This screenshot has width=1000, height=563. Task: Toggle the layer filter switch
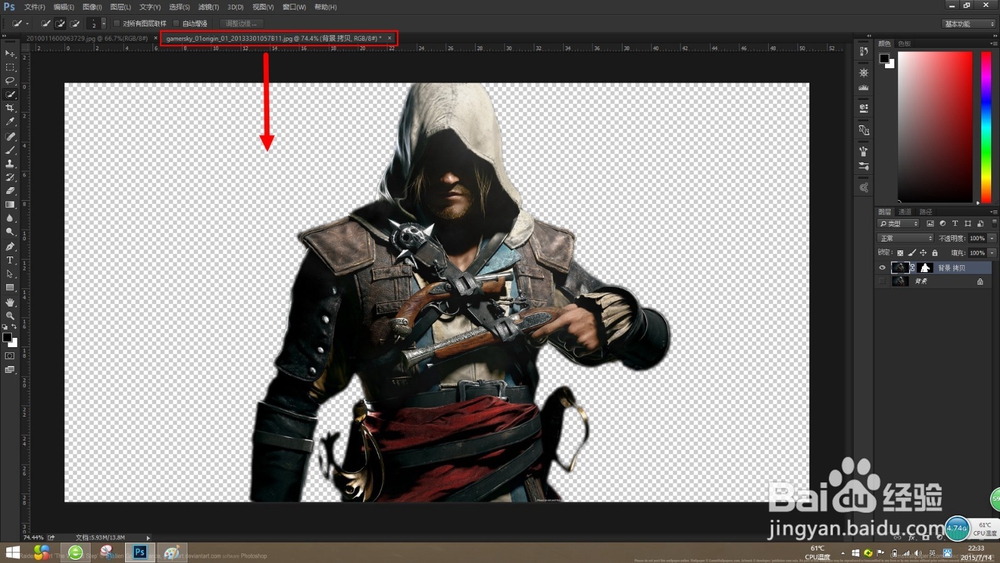tap(994, 224)
